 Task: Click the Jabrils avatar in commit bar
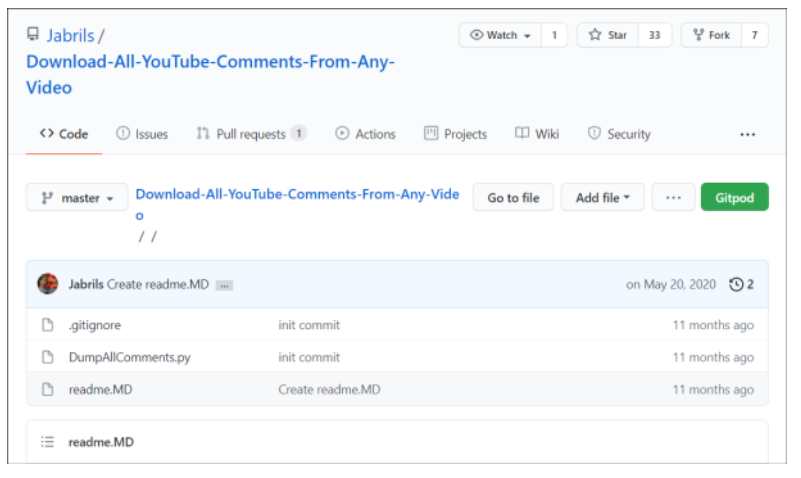pos(48,284)
